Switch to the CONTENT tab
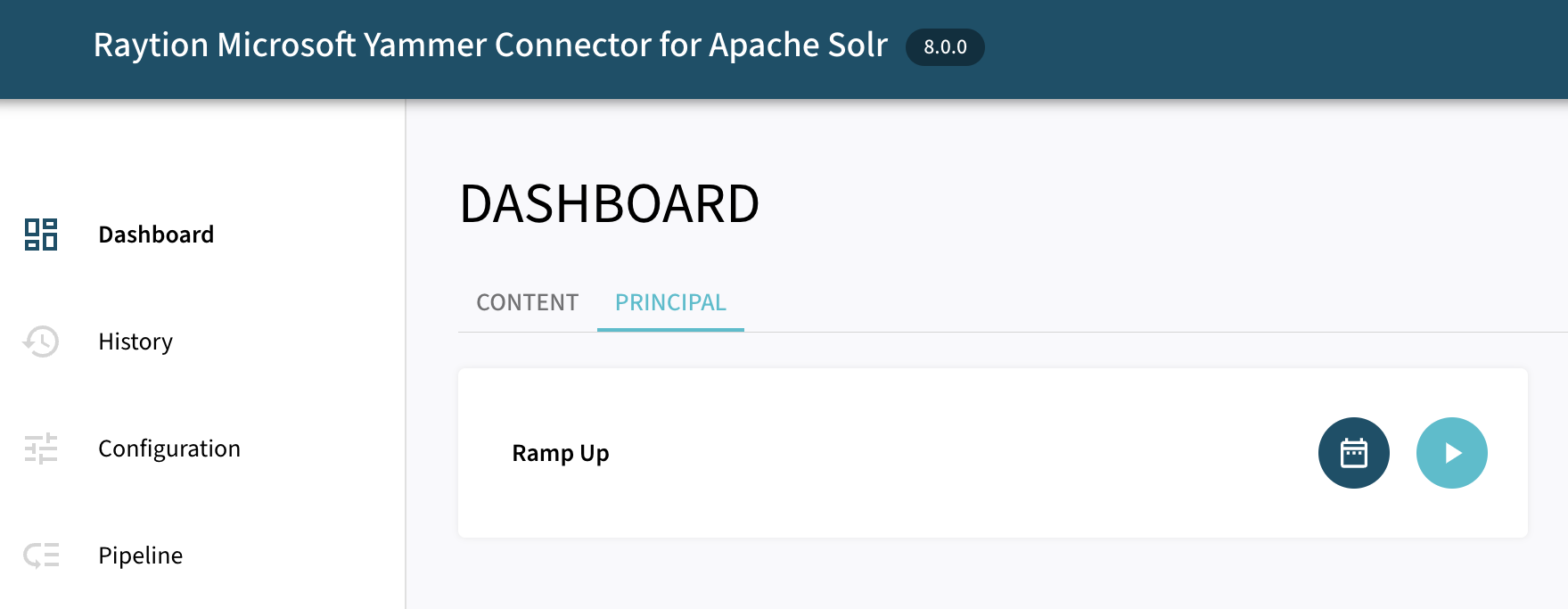The height and width of the screenshot is (609, 1568). [x=526, y=302]
